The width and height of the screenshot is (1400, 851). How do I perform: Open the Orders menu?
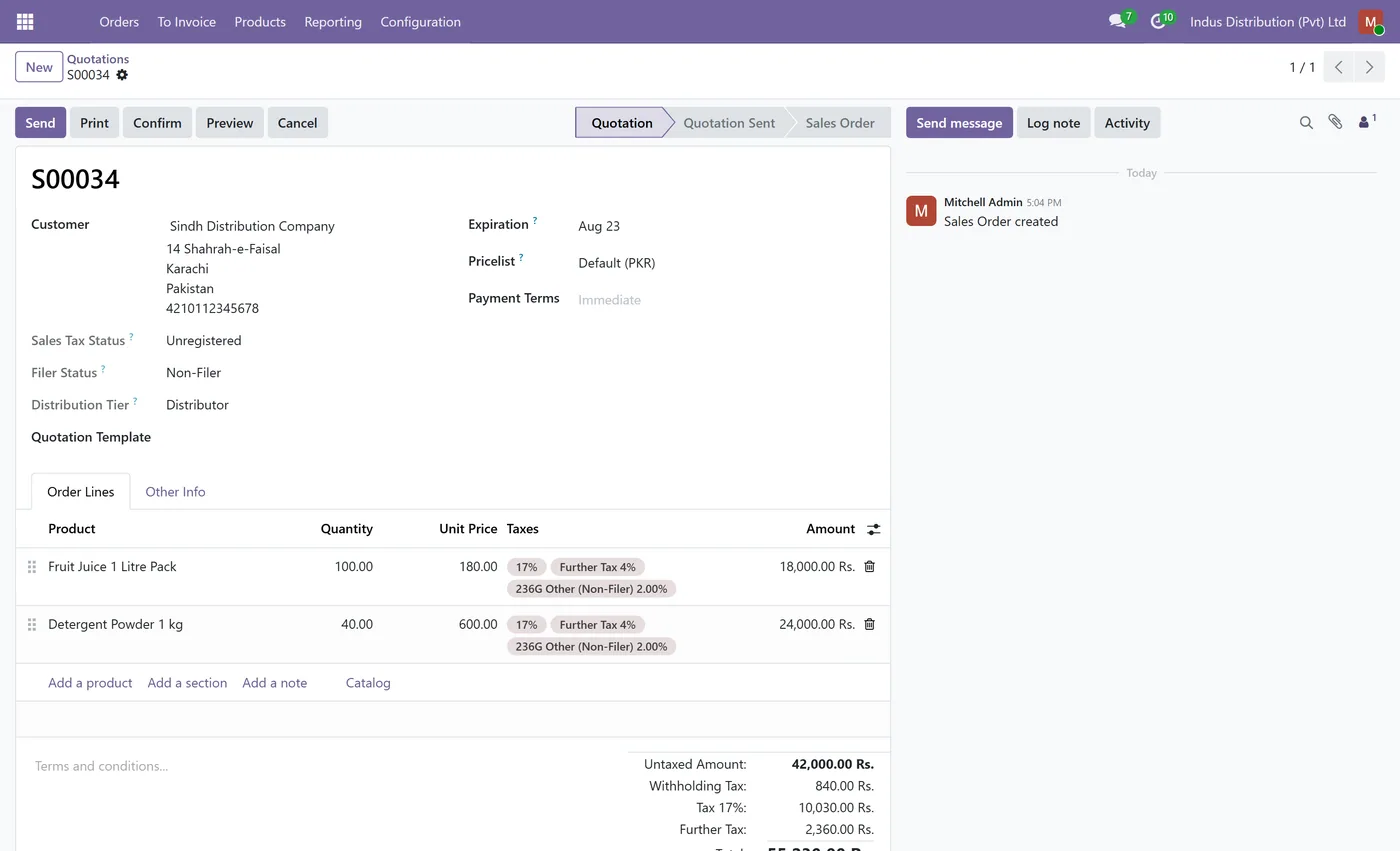coord(119,21)
